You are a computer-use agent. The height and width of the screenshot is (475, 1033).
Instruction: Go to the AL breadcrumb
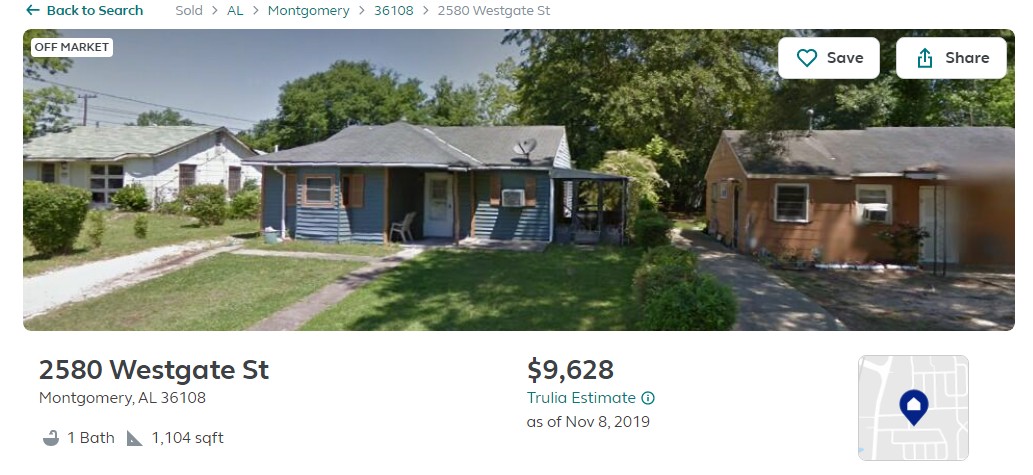235,11
